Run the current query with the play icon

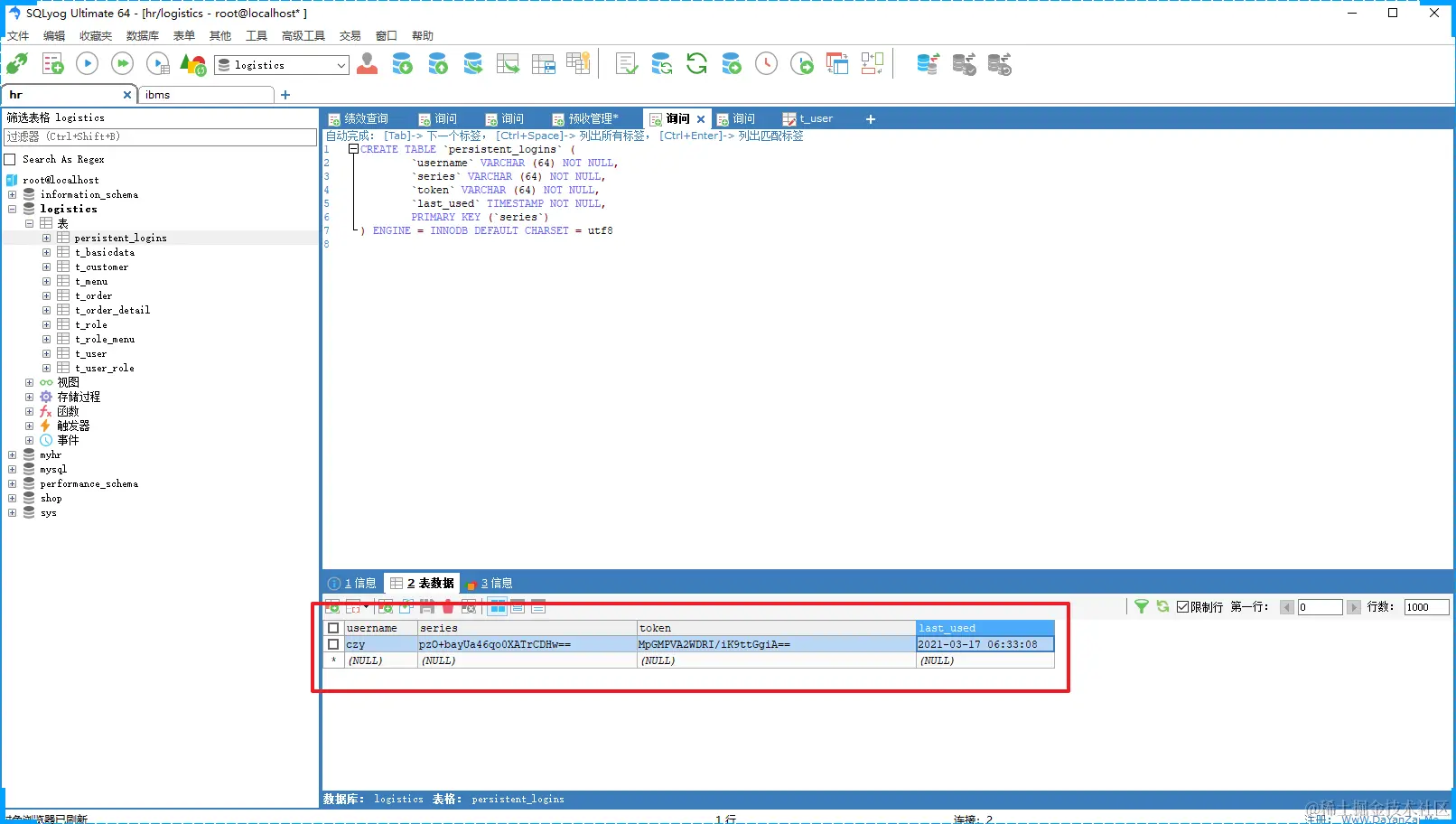(x=87, y=64)
